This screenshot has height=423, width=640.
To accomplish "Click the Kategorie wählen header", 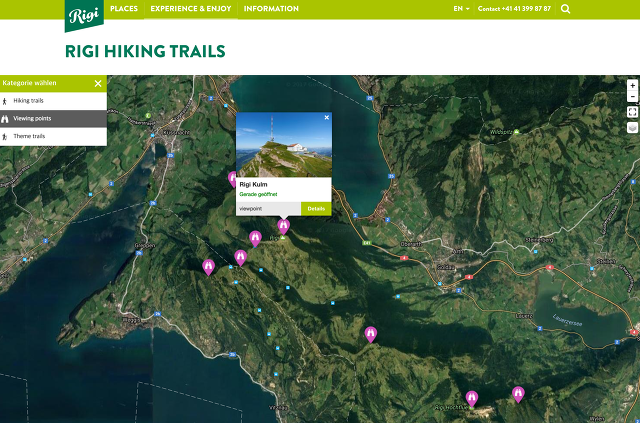I will (x=53, y=83).
